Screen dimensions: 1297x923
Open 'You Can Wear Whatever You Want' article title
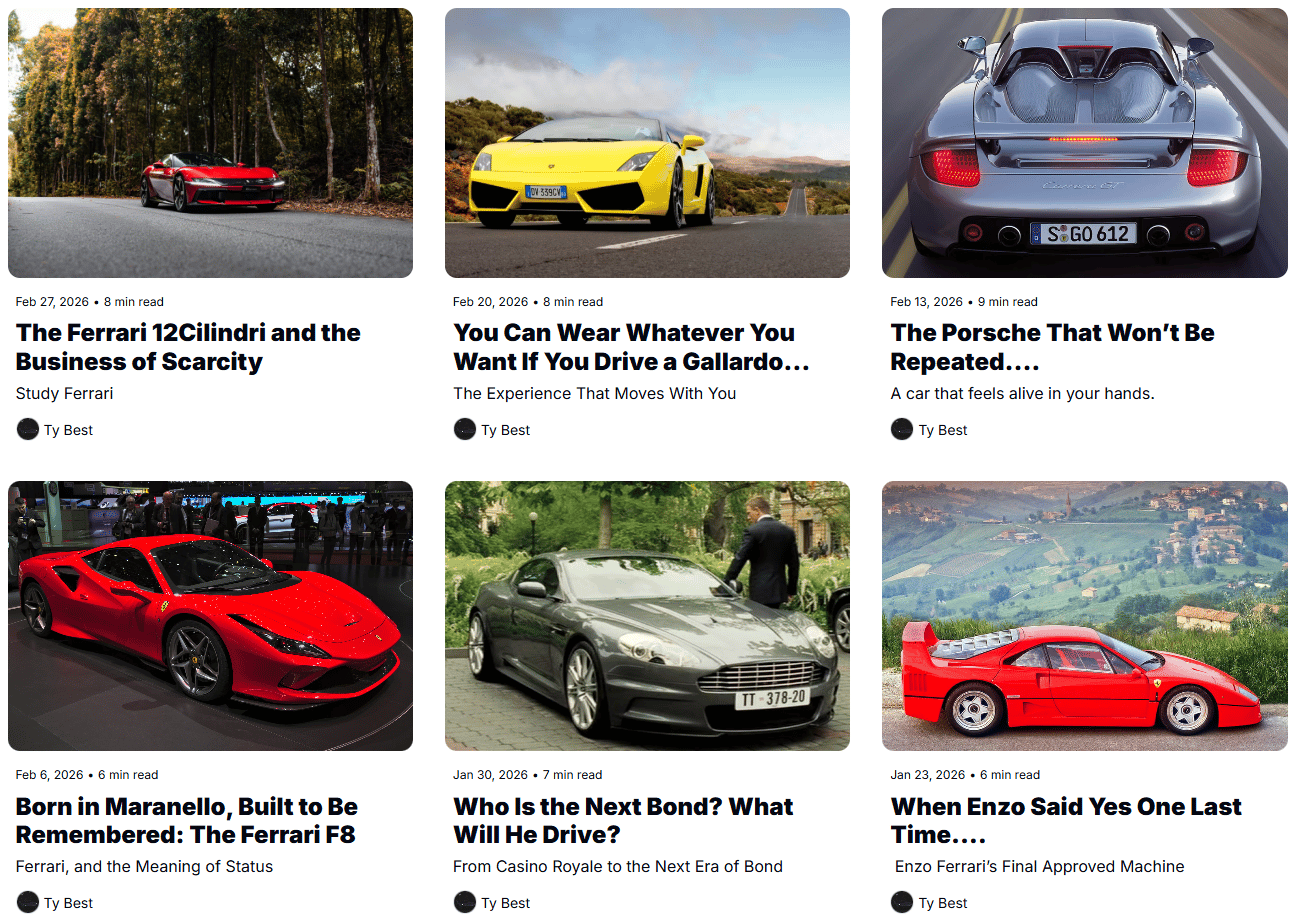(631, 347)
